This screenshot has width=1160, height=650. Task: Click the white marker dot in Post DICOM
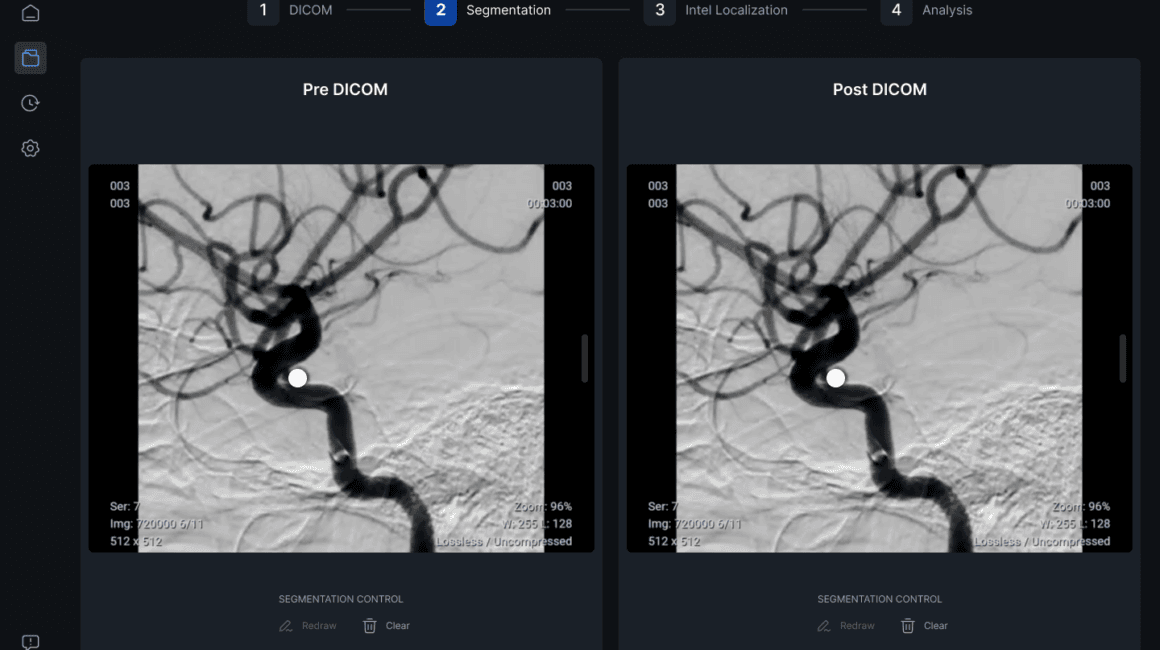(x=835, y=378)
